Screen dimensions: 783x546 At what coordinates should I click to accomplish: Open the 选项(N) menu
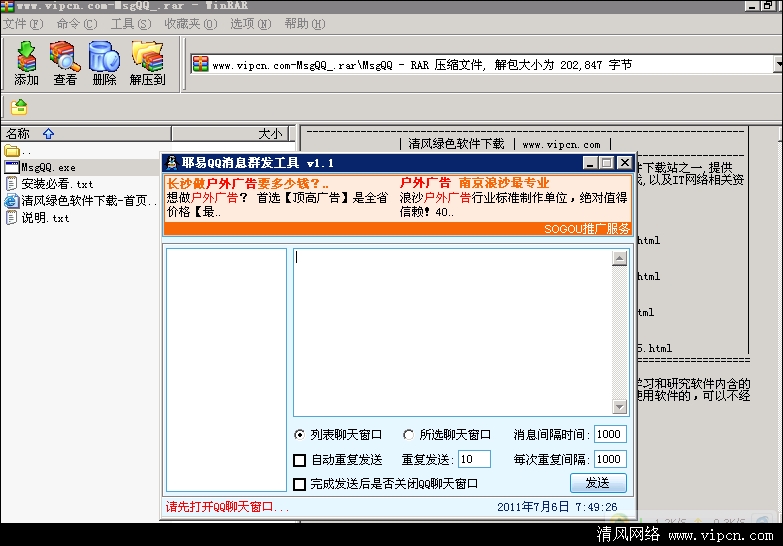(x=251, y=24)
